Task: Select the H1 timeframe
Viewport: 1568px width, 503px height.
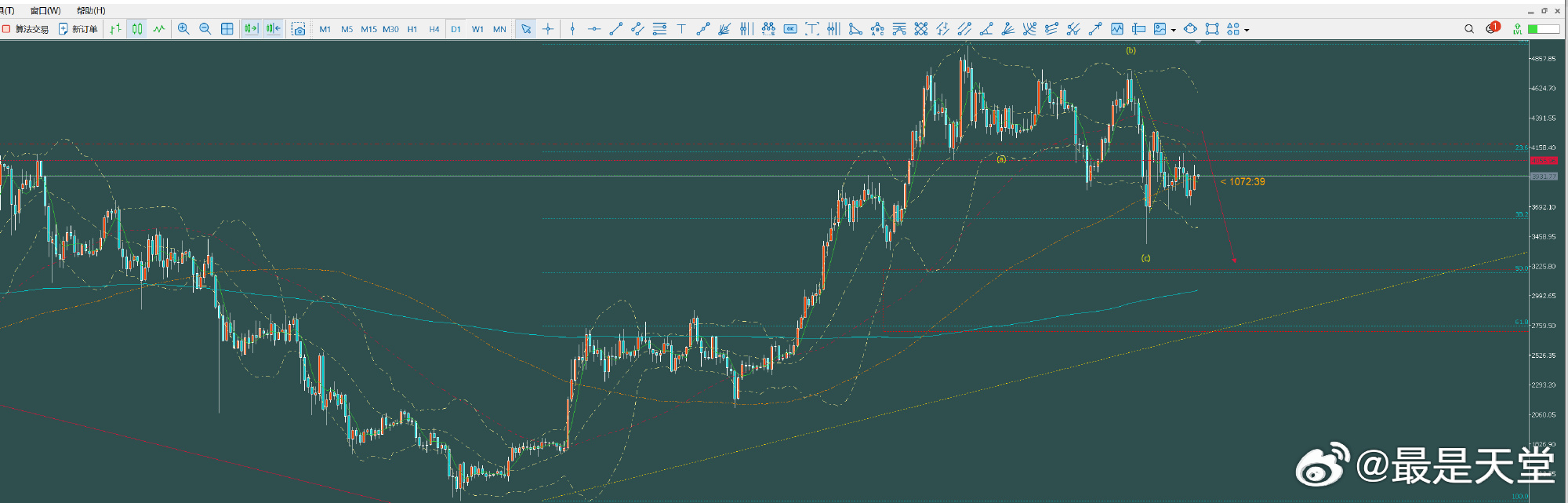Action: 412,29
